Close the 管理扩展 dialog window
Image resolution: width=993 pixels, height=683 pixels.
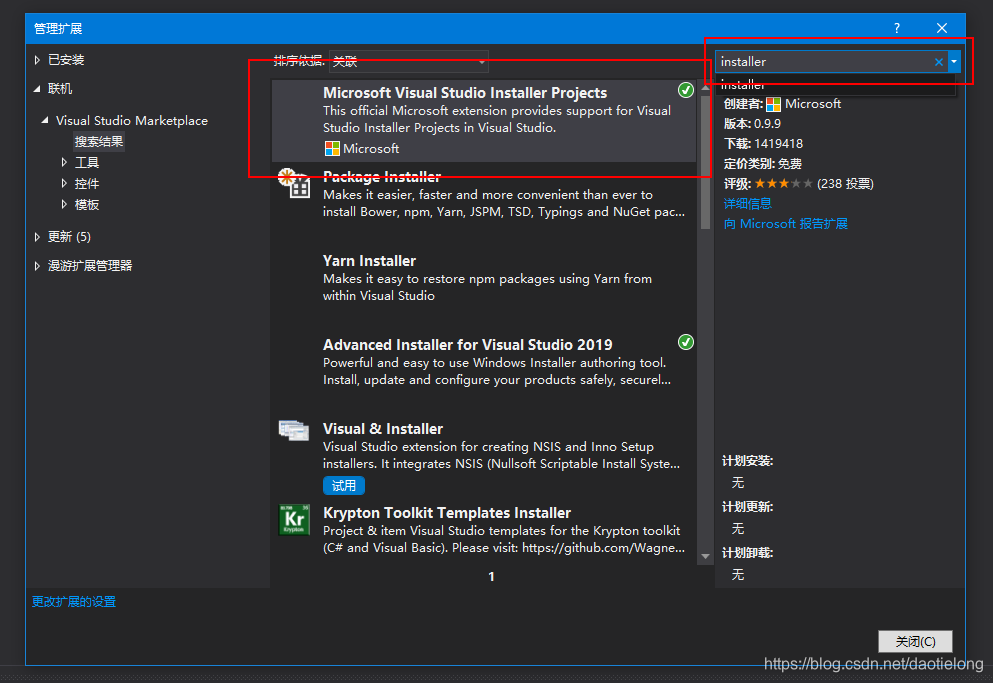(x=942, y=28)
